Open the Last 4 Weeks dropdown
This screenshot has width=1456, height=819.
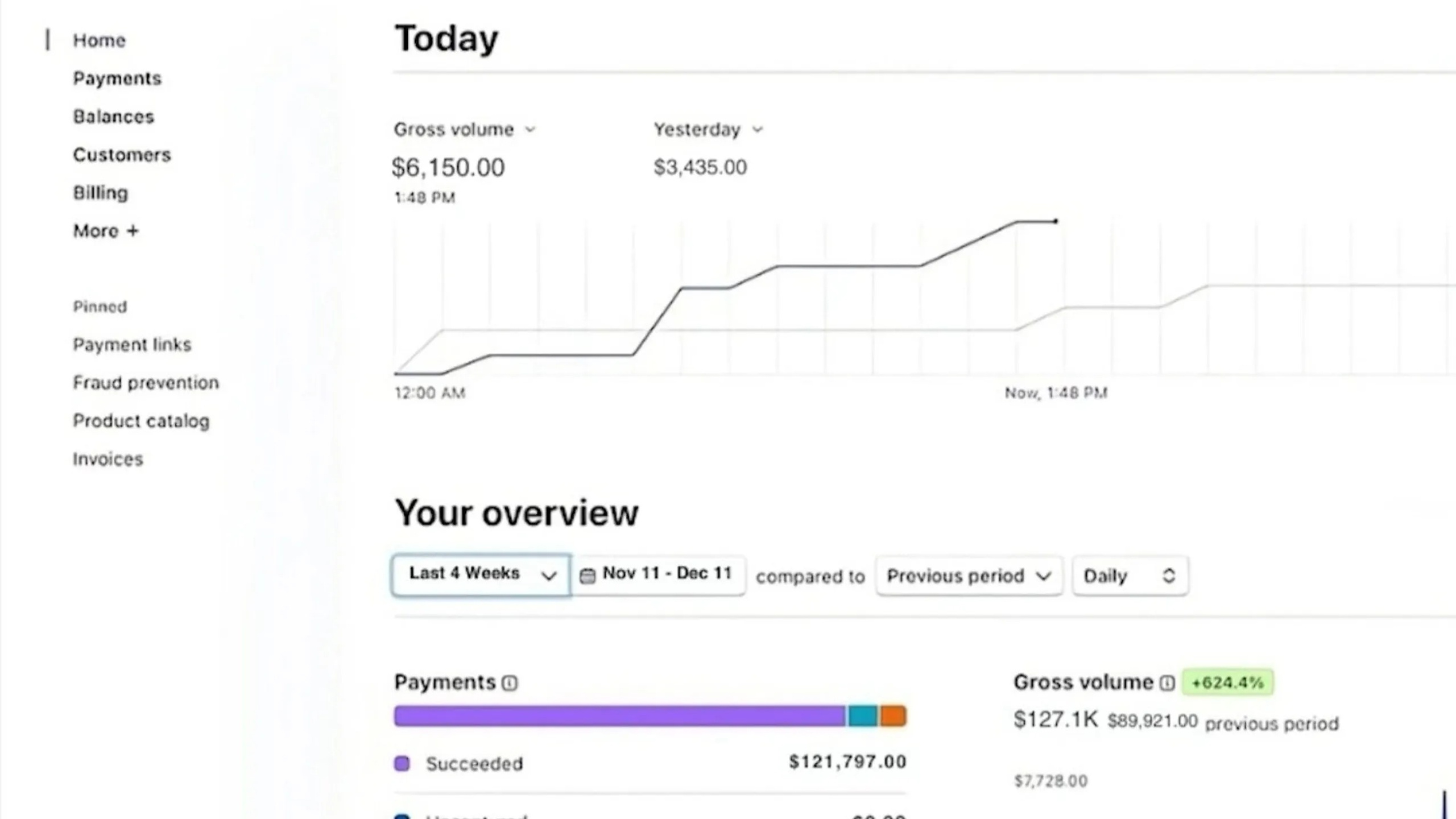click(481, 575)
